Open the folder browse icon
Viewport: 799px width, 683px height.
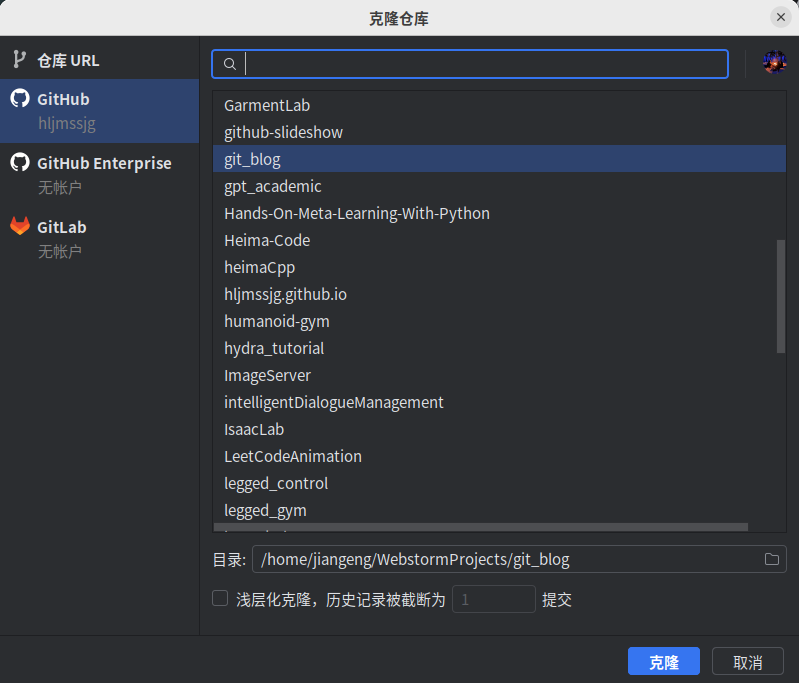tap(771, 559)
